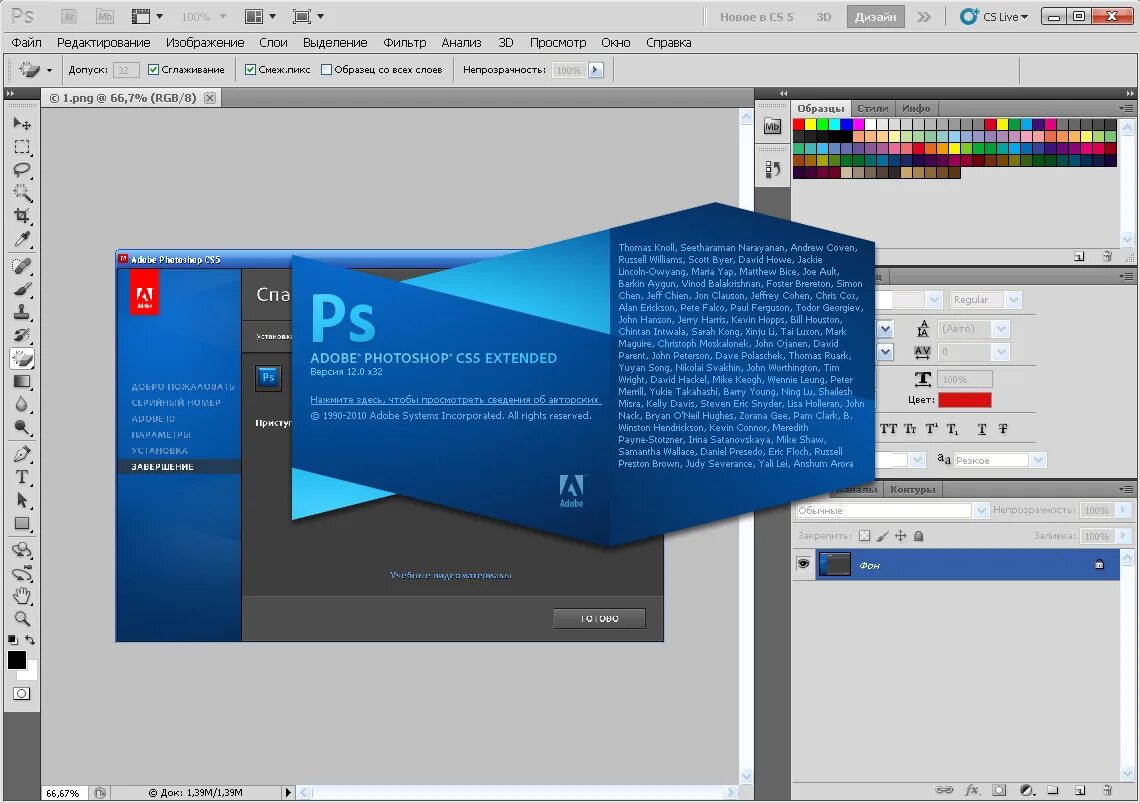Toggle Small Caps (Tт) text style
Viewport: 1140px width, 803px height.
[910, 429]
